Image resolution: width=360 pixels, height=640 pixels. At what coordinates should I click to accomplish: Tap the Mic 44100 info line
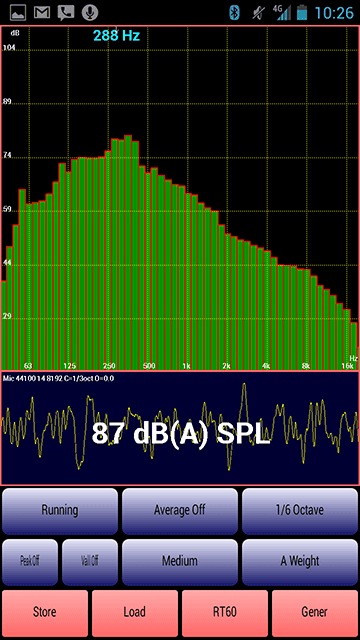pos(58,378)
